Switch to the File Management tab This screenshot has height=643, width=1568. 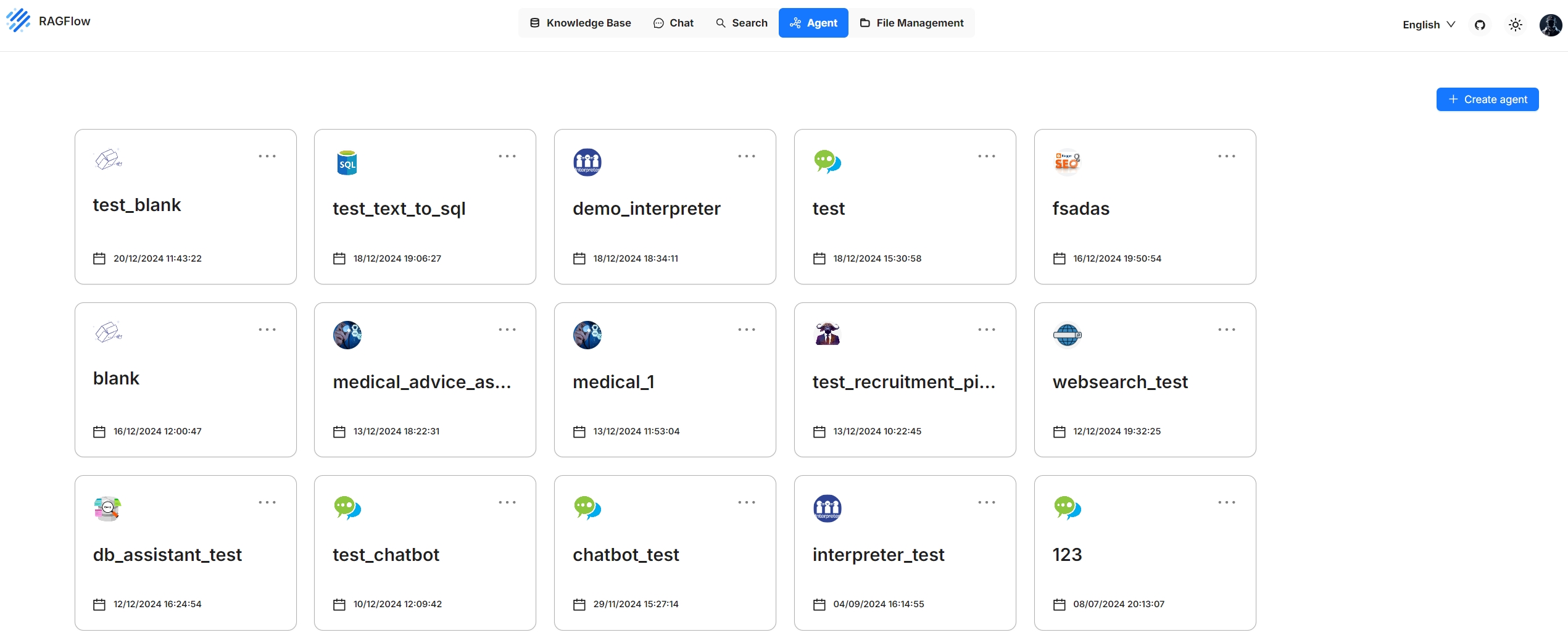(911, 23)
